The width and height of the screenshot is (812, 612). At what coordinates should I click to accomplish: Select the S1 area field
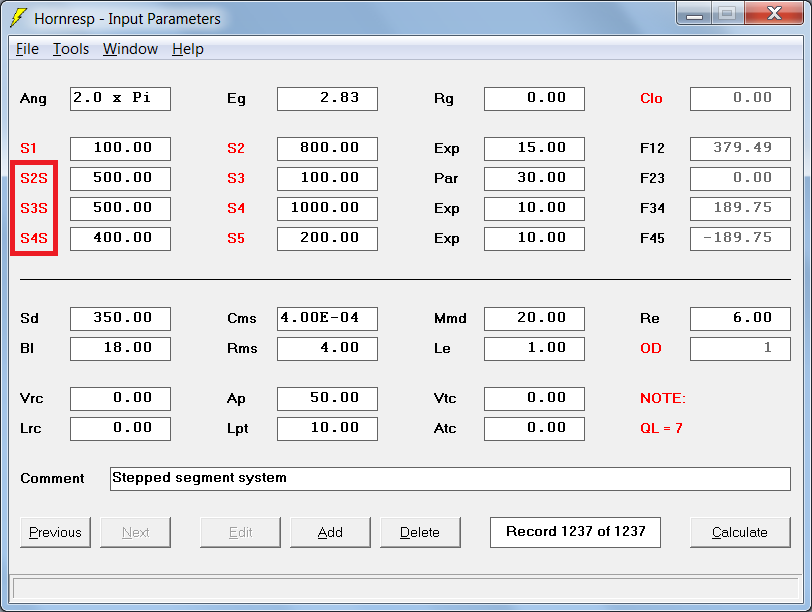[x=120, y=149]
